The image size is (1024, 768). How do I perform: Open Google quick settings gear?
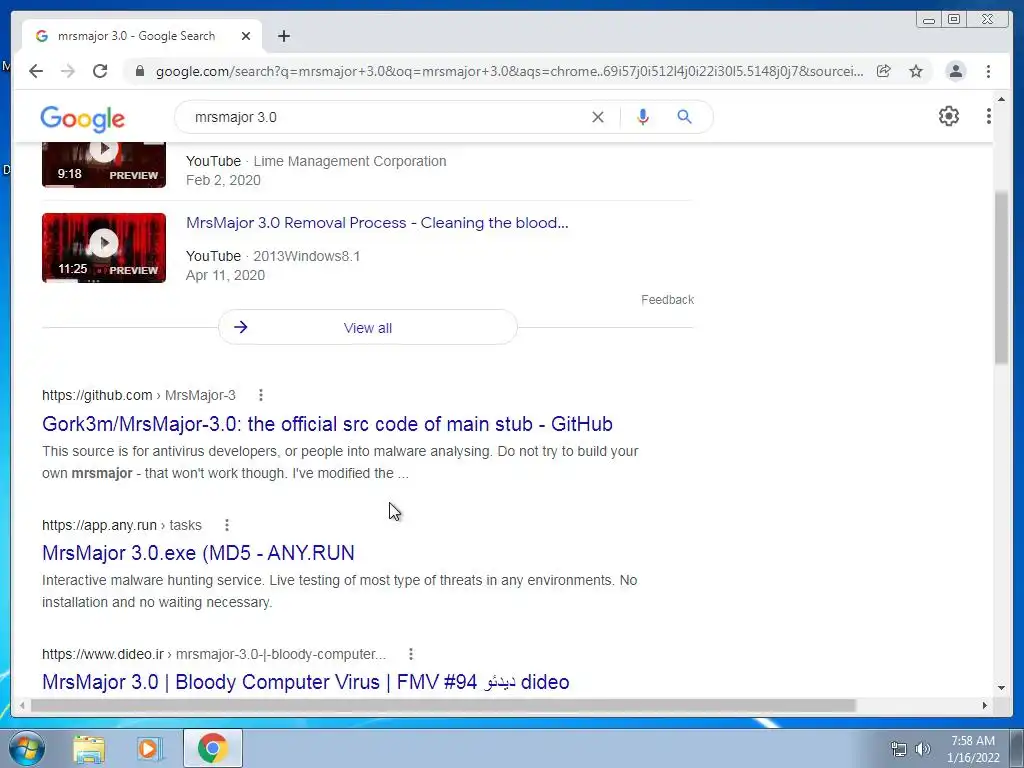[949, 116]
